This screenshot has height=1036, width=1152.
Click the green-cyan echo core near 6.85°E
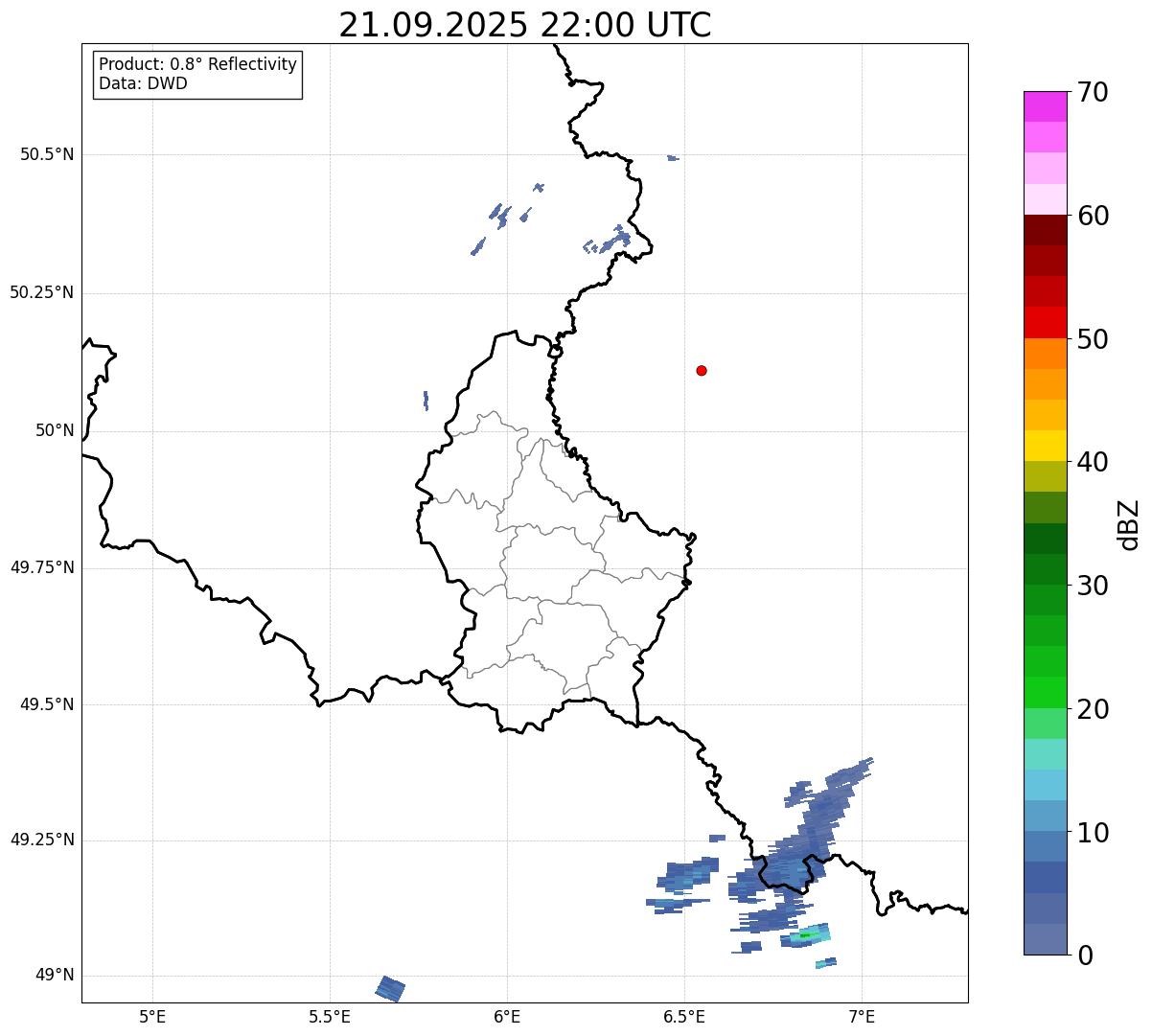tap(805, 934)
